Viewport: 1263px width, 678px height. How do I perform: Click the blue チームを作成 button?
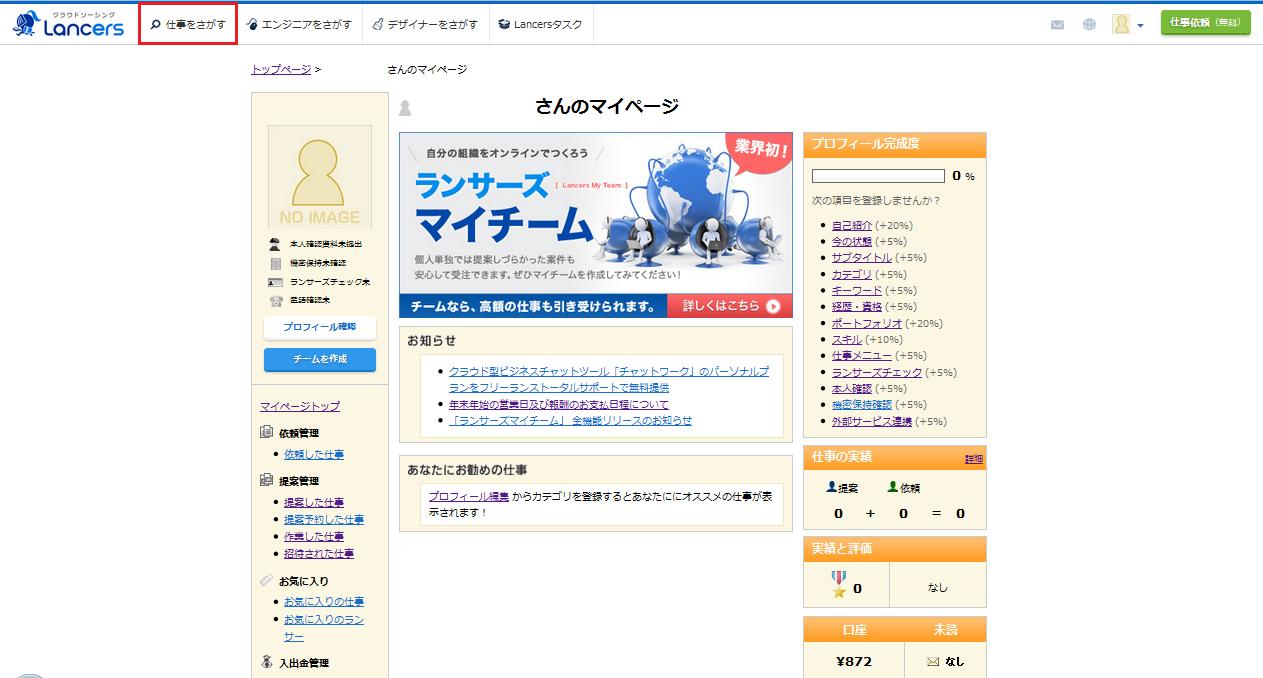pyautogui.click(x=320, y=359)
